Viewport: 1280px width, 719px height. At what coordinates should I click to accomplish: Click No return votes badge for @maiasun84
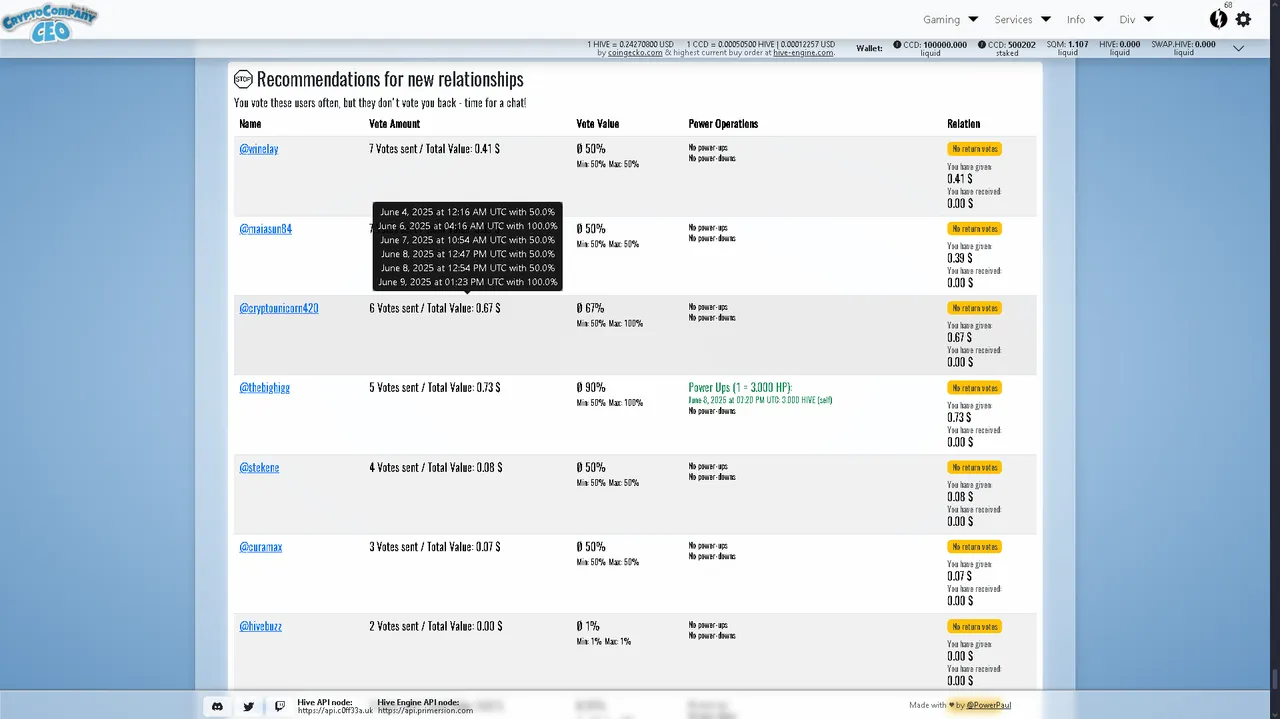[974, 229]
